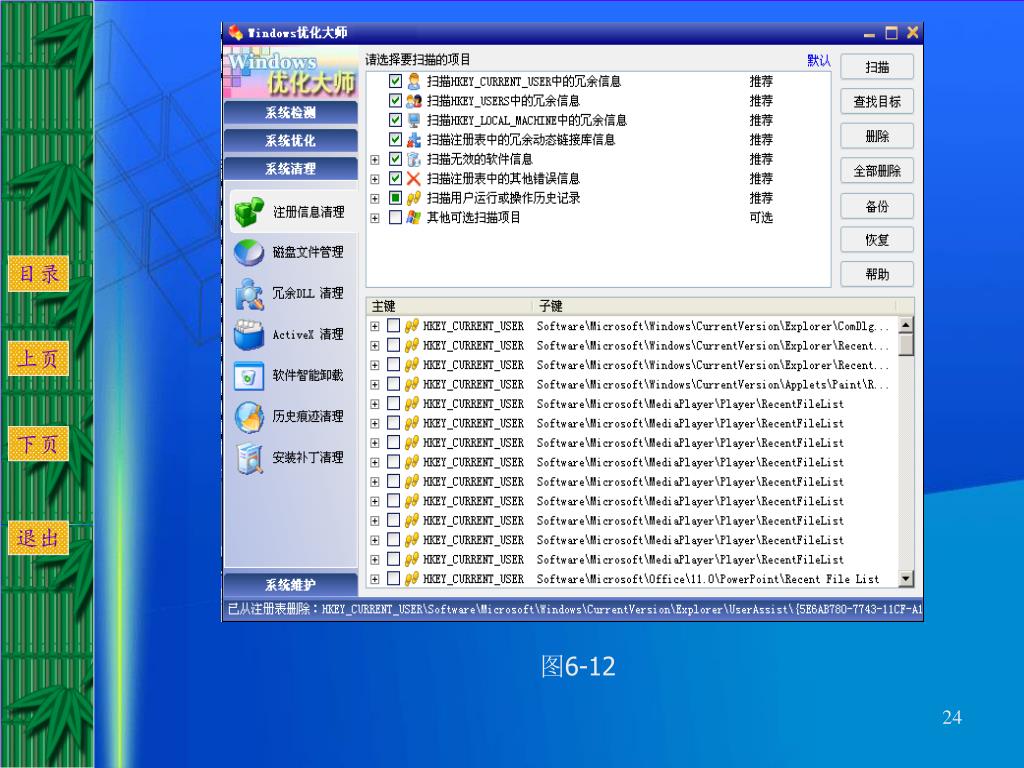Open 注册信息清理 sidebar icon
This screenshot has width=1024, height=768.
(249, 212)
